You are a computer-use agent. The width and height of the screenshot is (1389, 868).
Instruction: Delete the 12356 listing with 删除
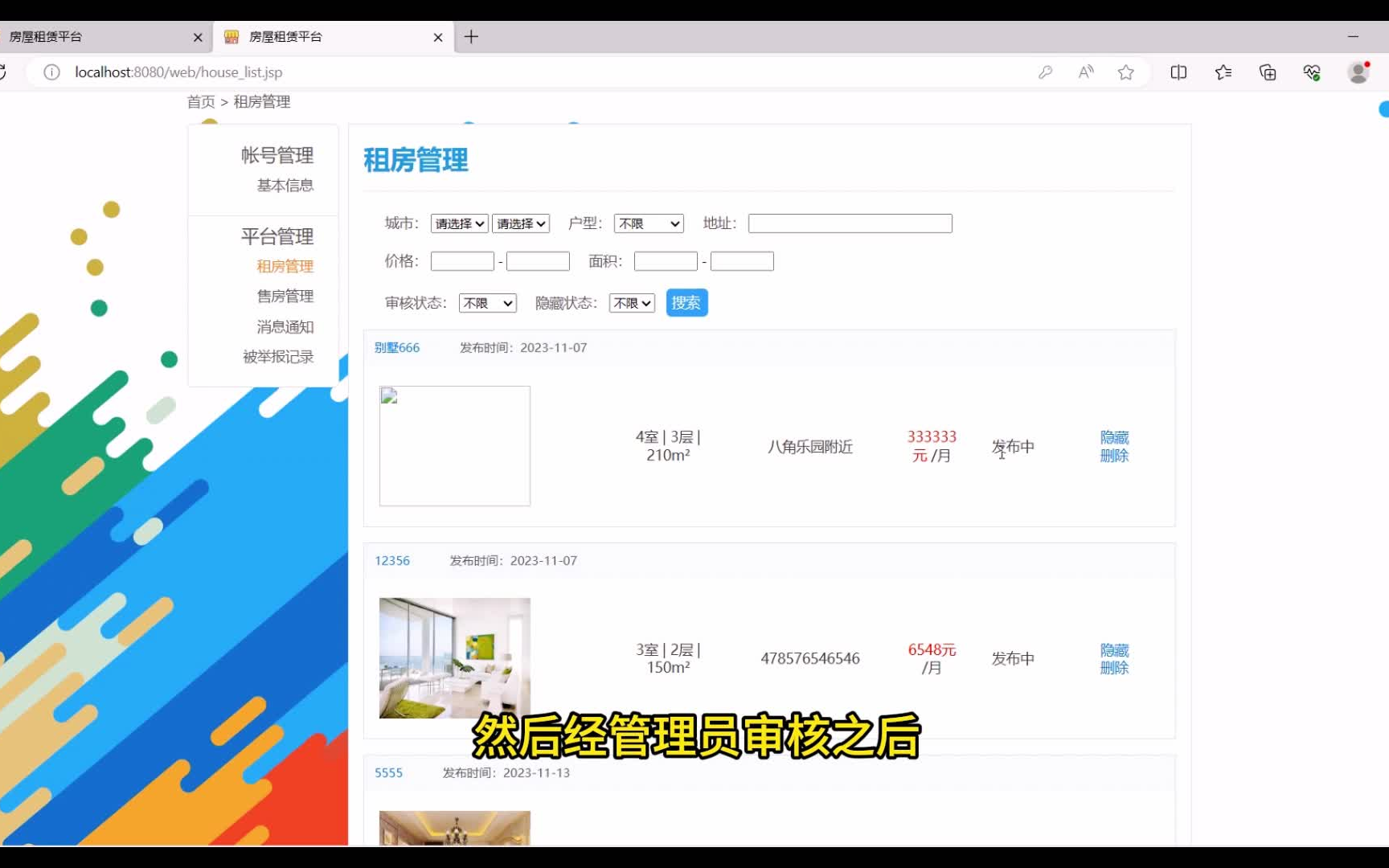click(1115, 668)
